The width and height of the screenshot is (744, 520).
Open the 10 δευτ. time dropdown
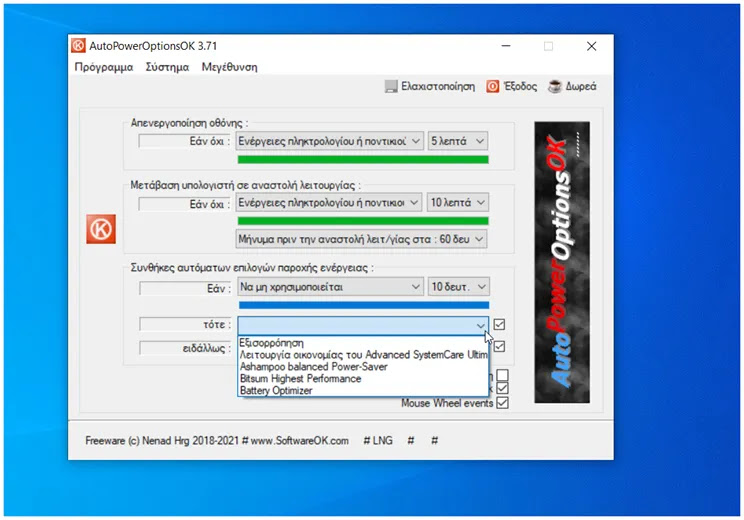point(458,287)
